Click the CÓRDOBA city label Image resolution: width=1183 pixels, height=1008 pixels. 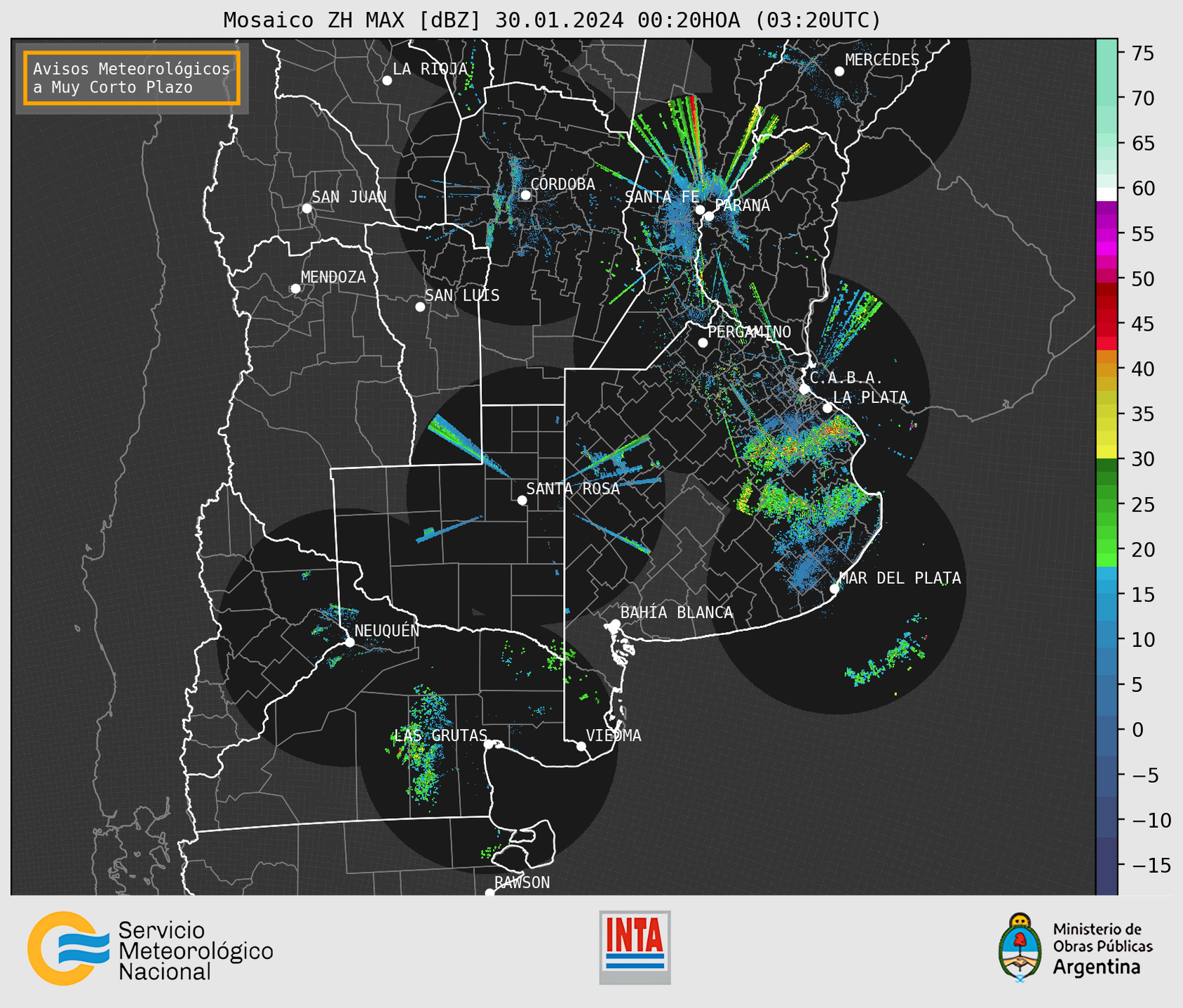pos(562,184)
